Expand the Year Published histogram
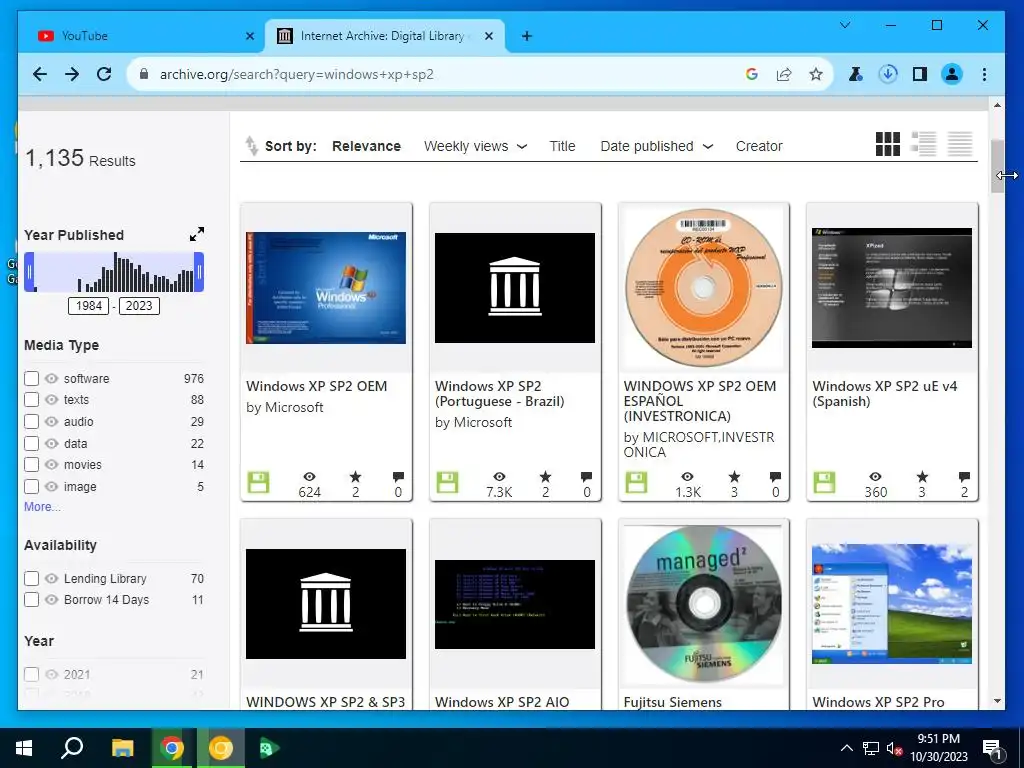1024x768 pixels. click(x=197, y=234)
